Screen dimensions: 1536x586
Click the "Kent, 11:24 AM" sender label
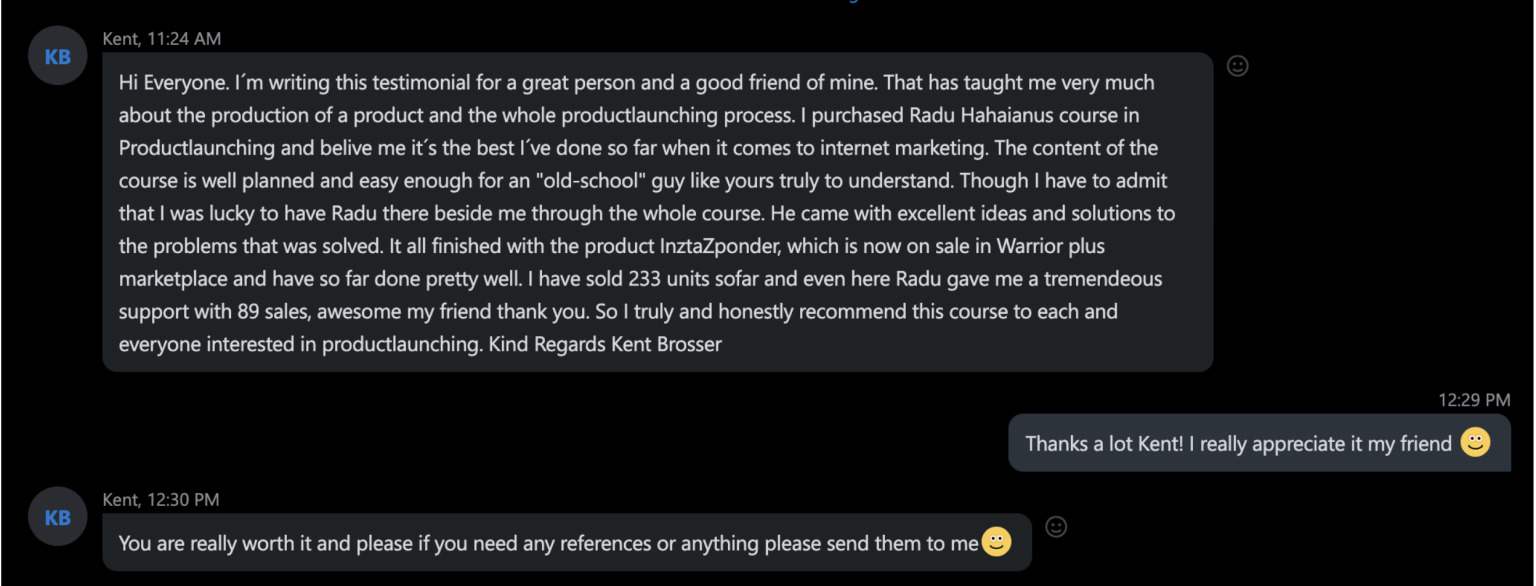(x=161, y=39)
